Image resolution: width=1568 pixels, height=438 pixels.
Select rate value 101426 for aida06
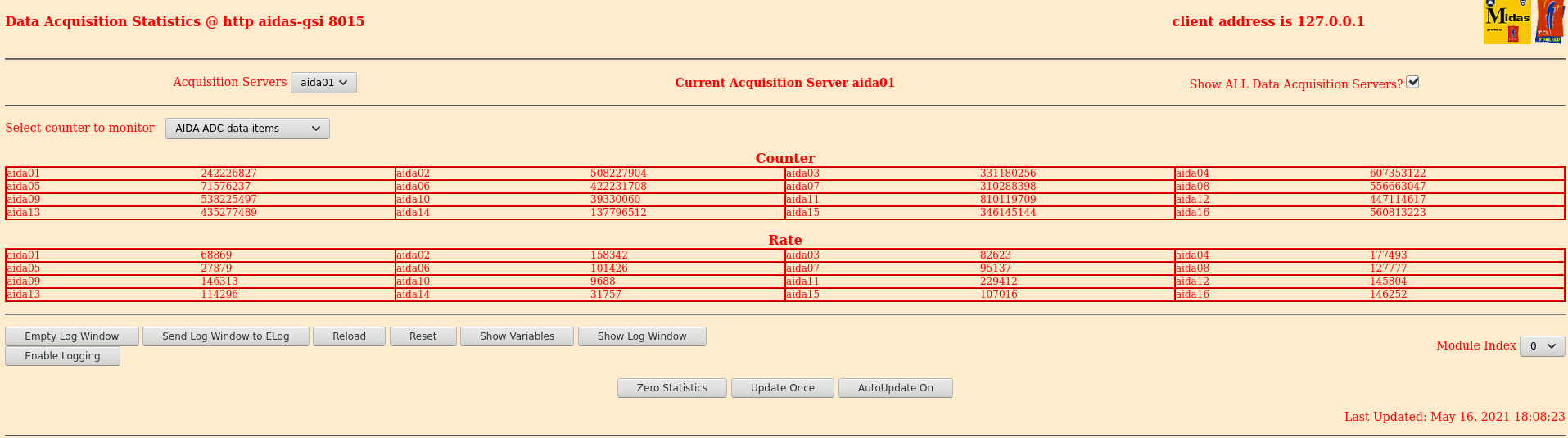click(609, 269)
